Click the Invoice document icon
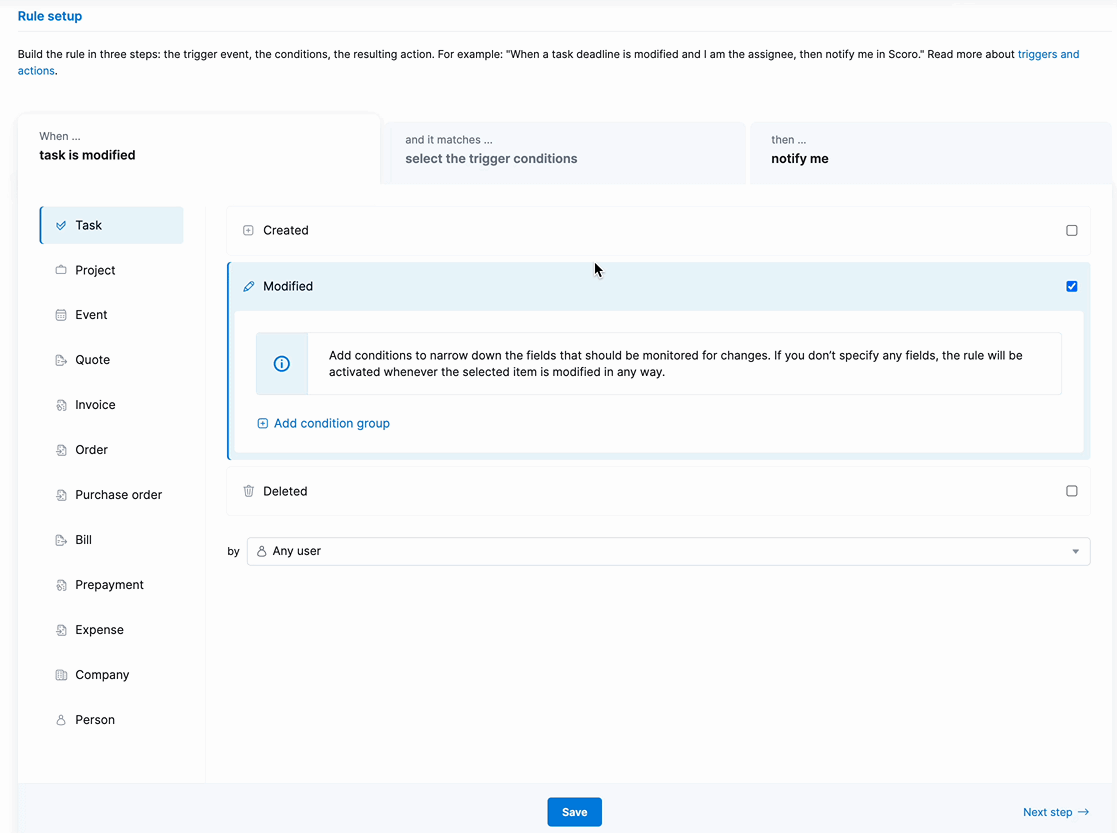Image resolution: width=1117 pixels, height=833 pixels. tap(61, 405)
